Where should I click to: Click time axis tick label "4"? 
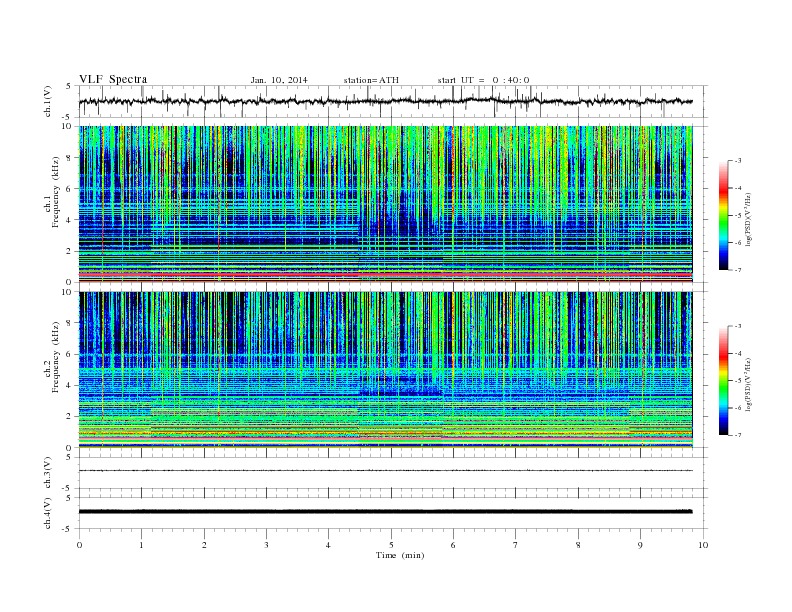[328, 545]
